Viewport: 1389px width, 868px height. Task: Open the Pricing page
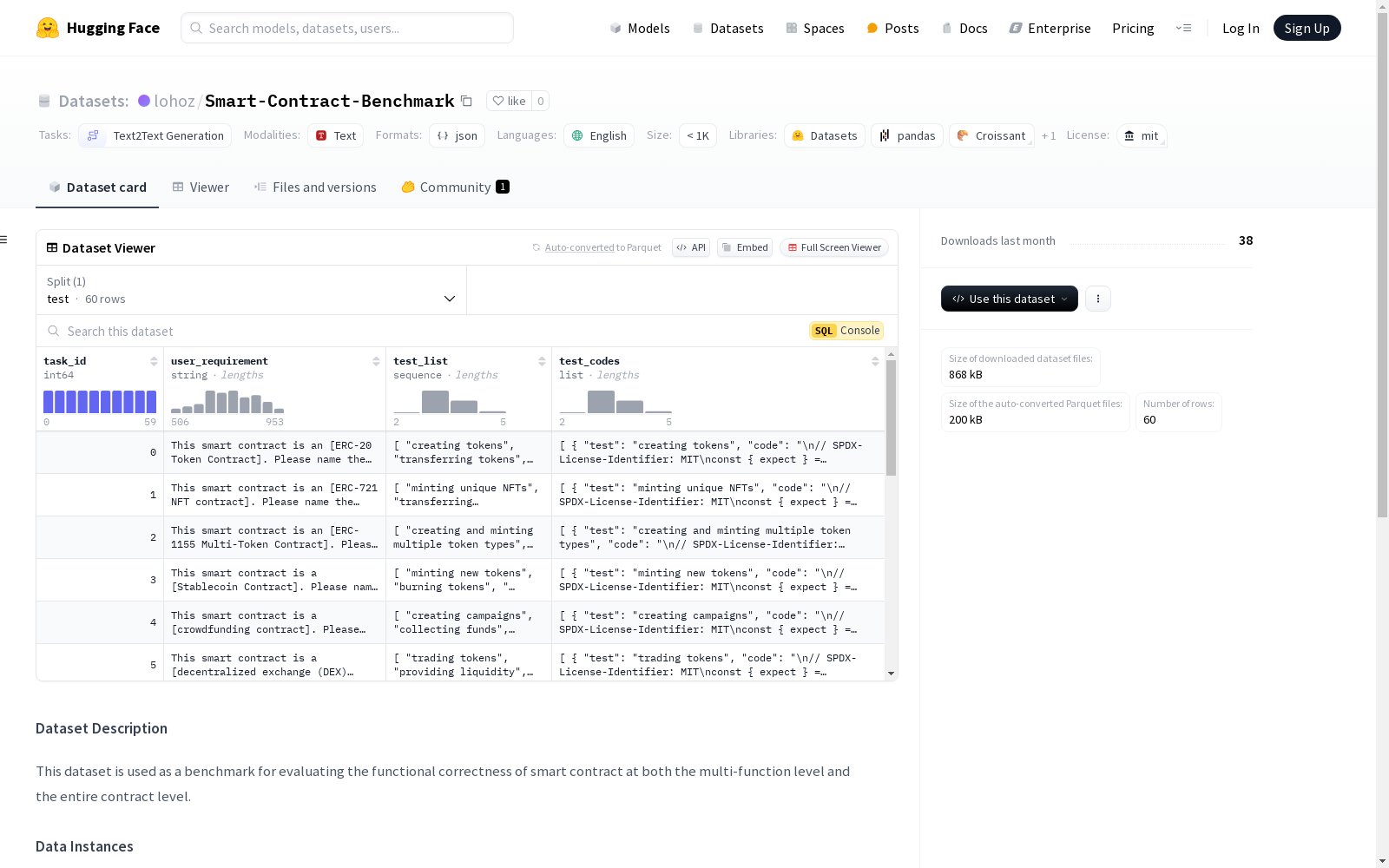[1133, 28]
